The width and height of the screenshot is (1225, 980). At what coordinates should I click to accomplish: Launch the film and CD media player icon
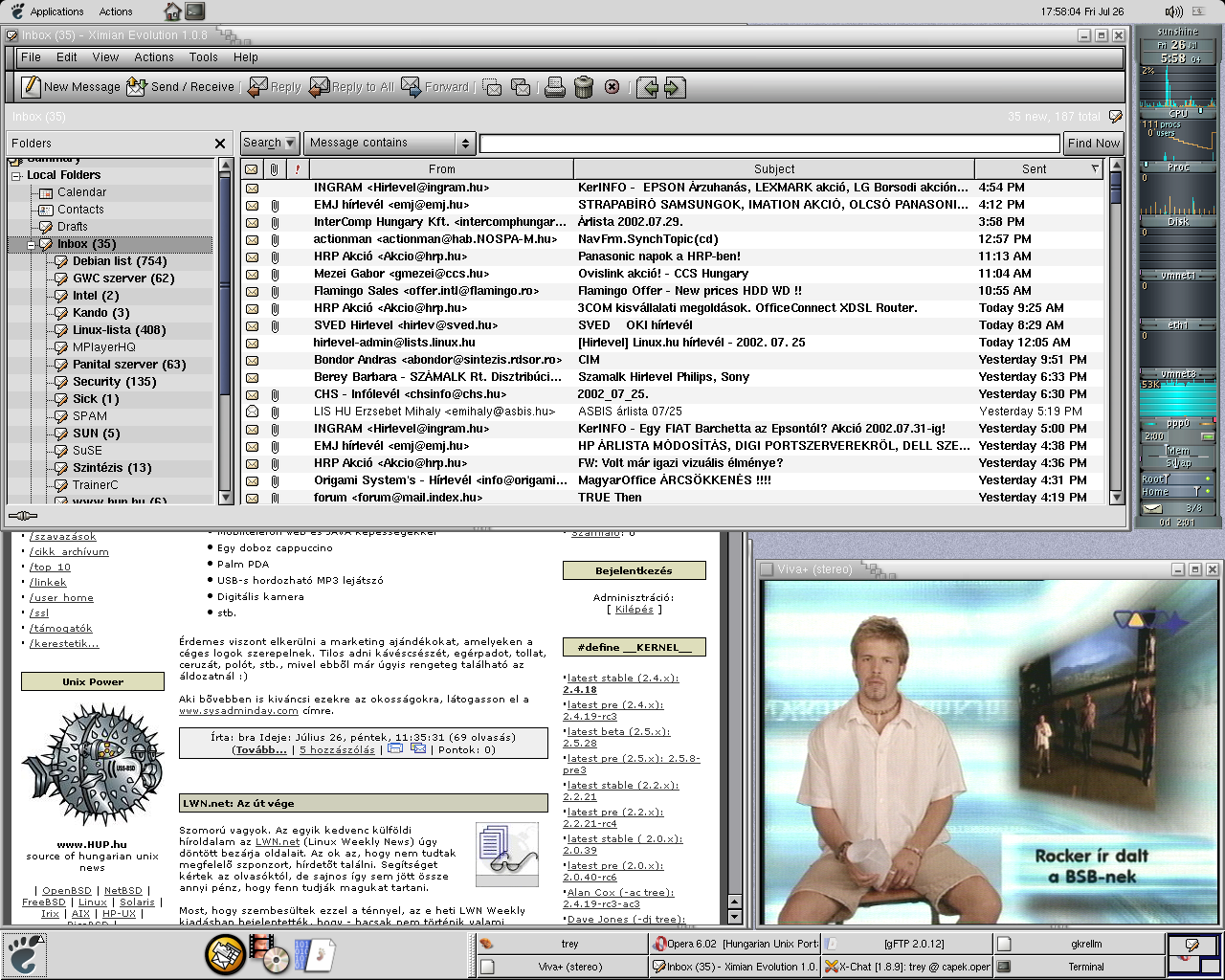[269, 953]
